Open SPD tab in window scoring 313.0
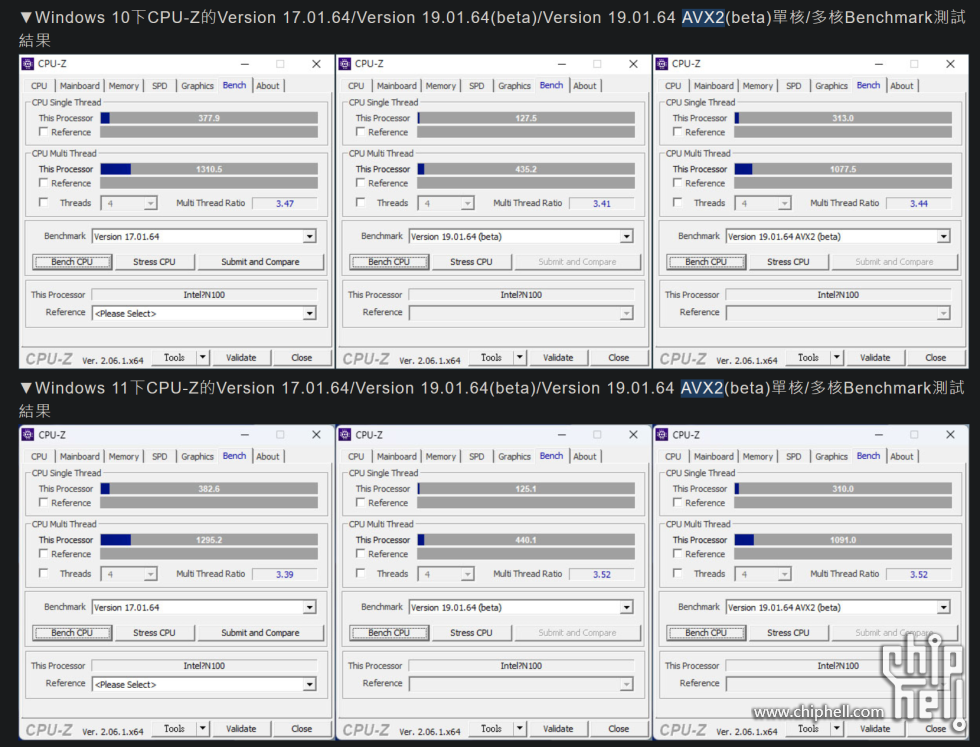 click(793, 86)
